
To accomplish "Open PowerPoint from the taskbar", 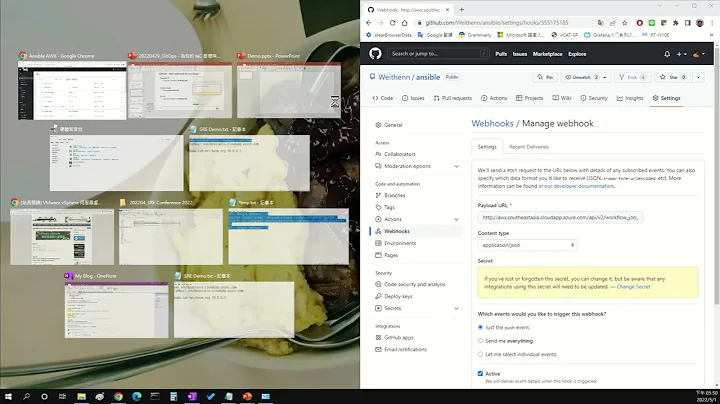I will pos(248,396).
